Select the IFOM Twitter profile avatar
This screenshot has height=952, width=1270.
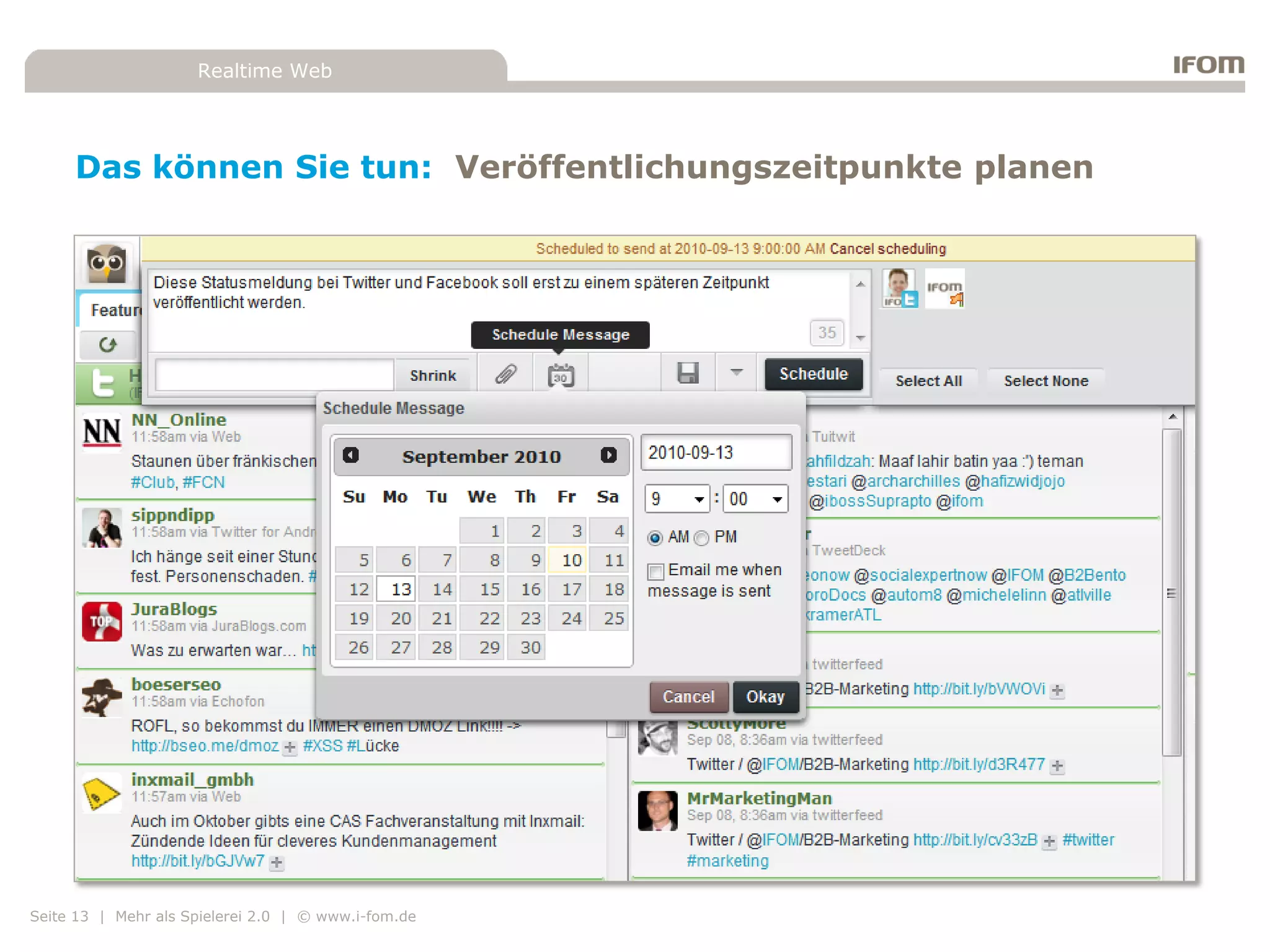pos(899,288)
